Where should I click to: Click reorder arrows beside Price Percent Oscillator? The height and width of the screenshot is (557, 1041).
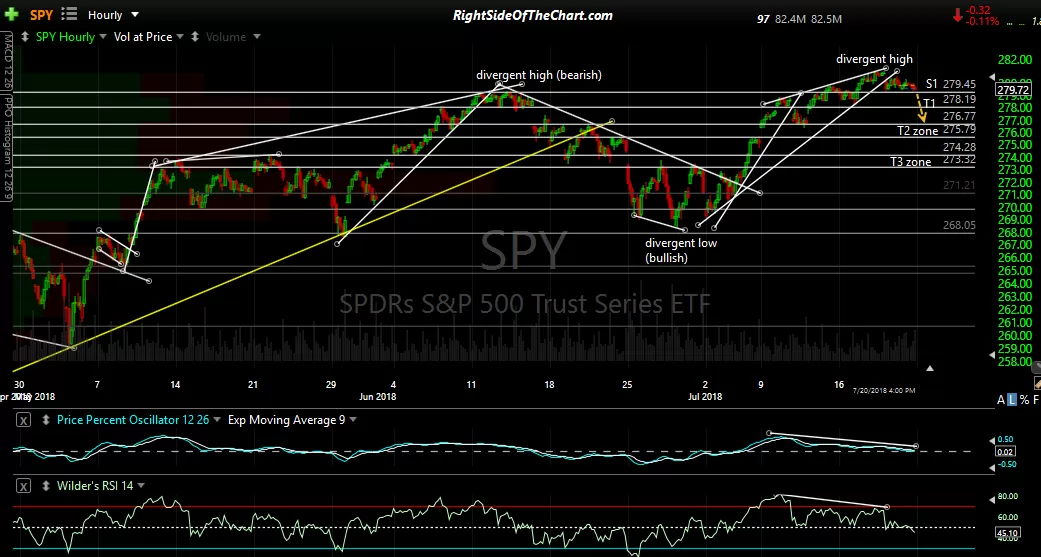click(x=46, y=420)
